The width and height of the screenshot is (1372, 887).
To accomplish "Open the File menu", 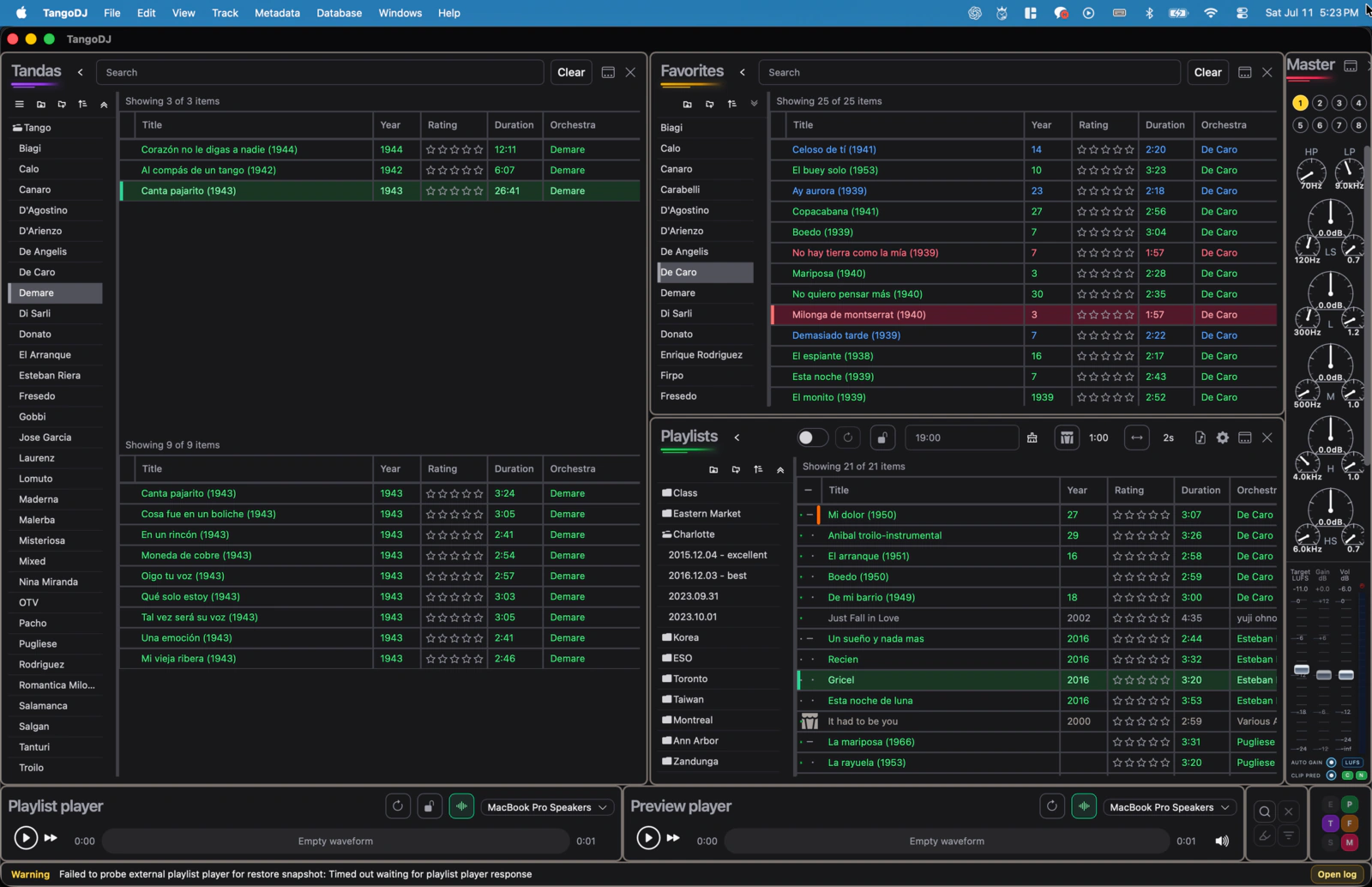I will (x=111, y=13).
